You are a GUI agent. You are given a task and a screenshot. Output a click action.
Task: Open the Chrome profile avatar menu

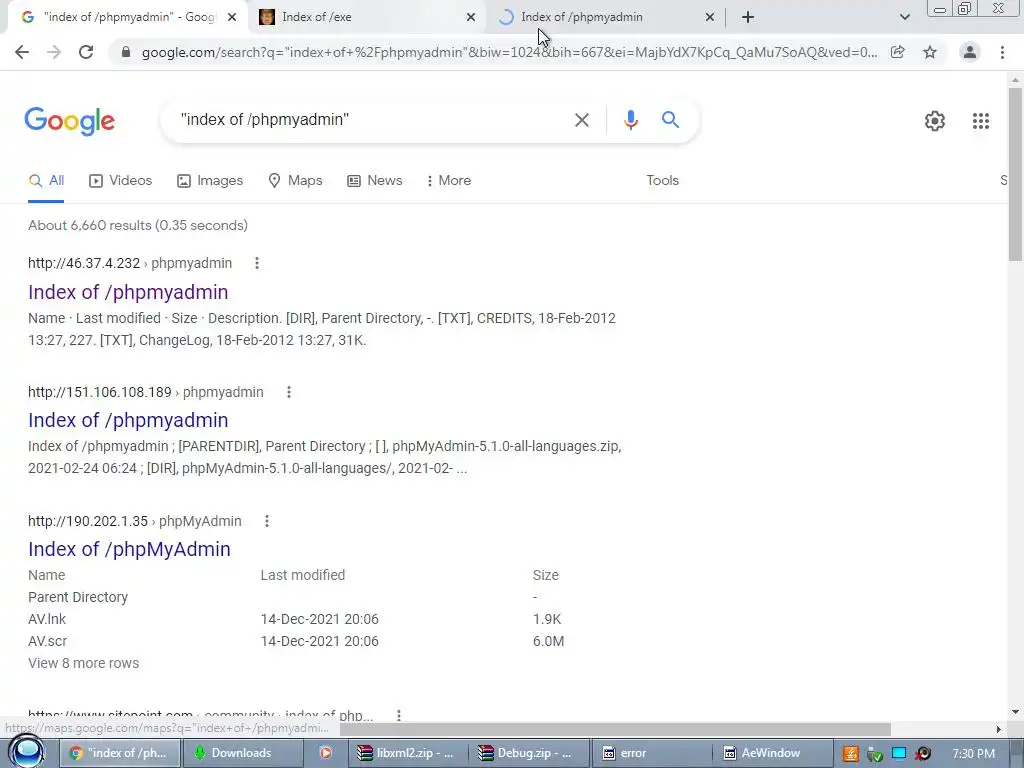970,52
